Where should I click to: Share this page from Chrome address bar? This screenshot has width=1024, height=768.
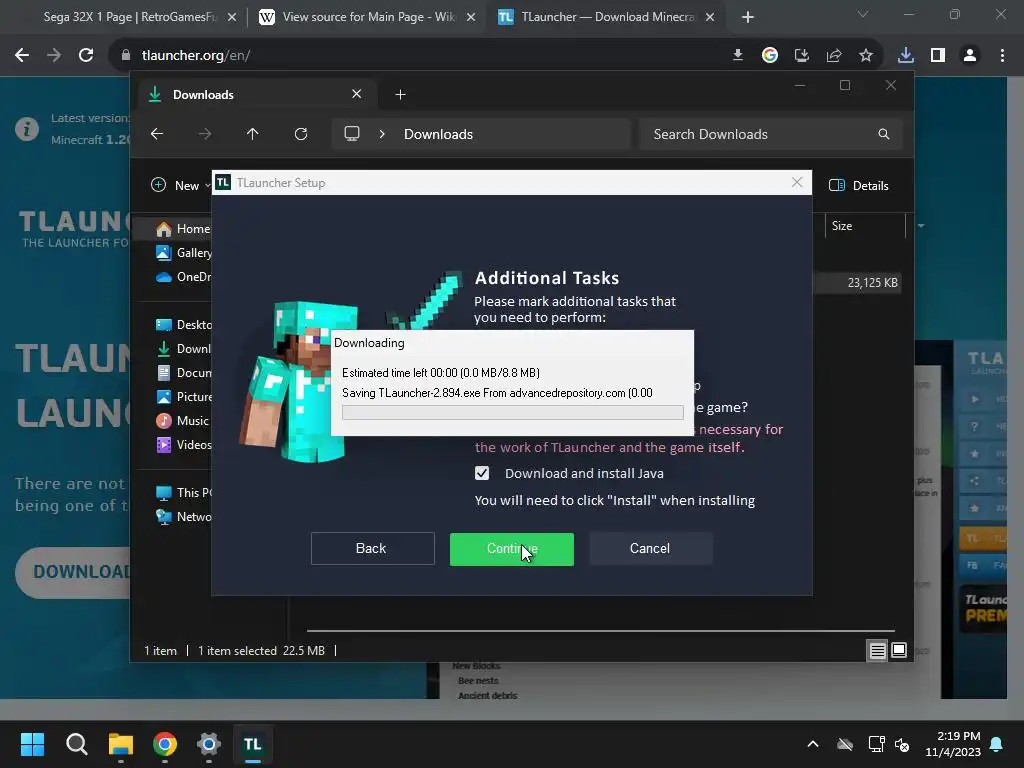(834, 56)
